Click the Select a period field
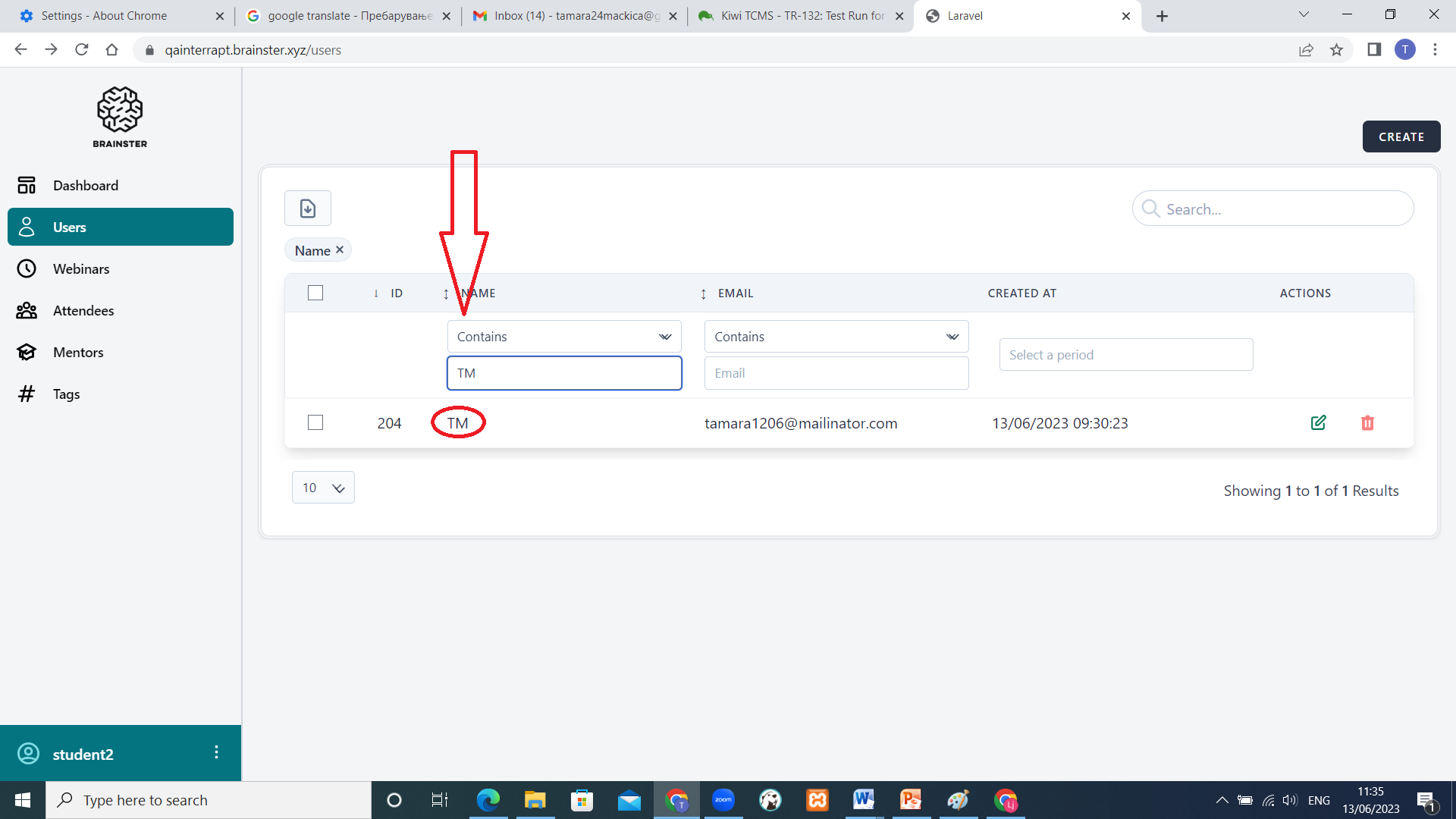1456x819 pixels. click(1125, 355)
